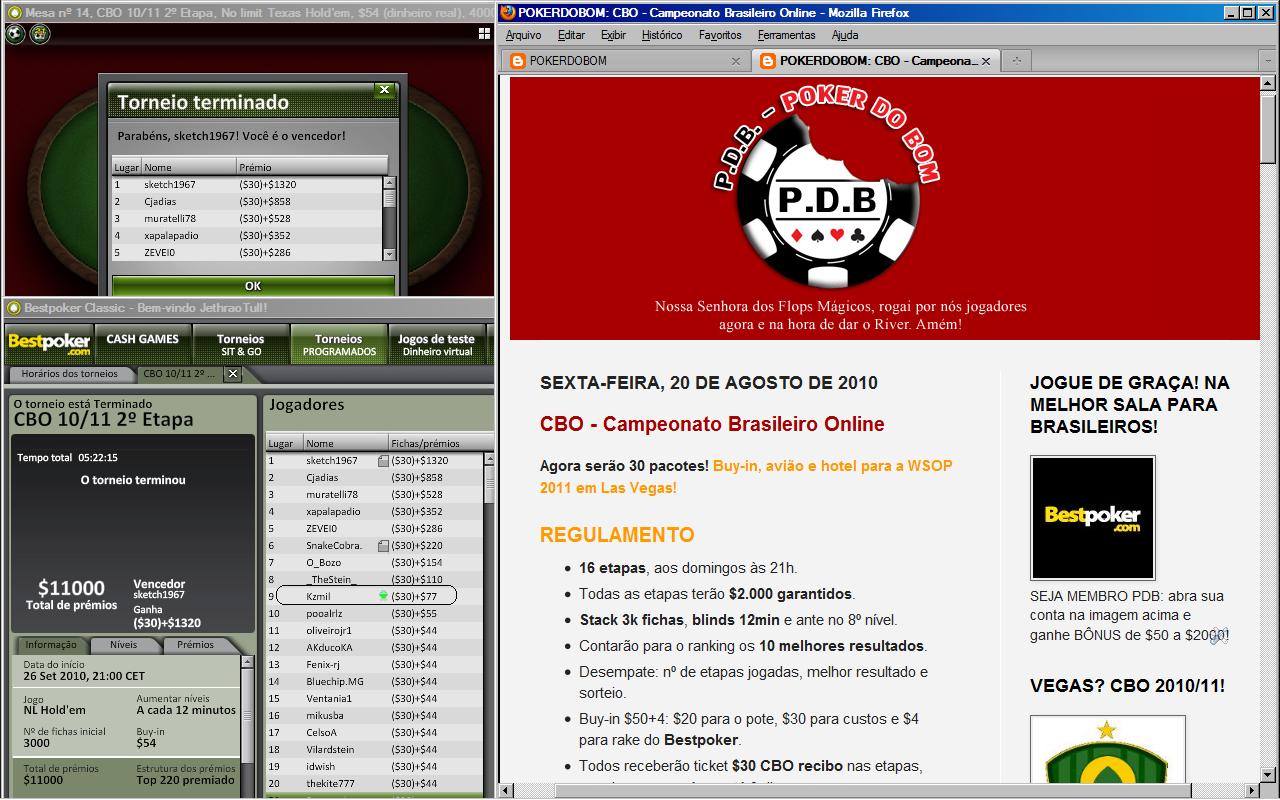Close the CBO 10/11 2º lobby tab
1280x800 pixels.
232,374
